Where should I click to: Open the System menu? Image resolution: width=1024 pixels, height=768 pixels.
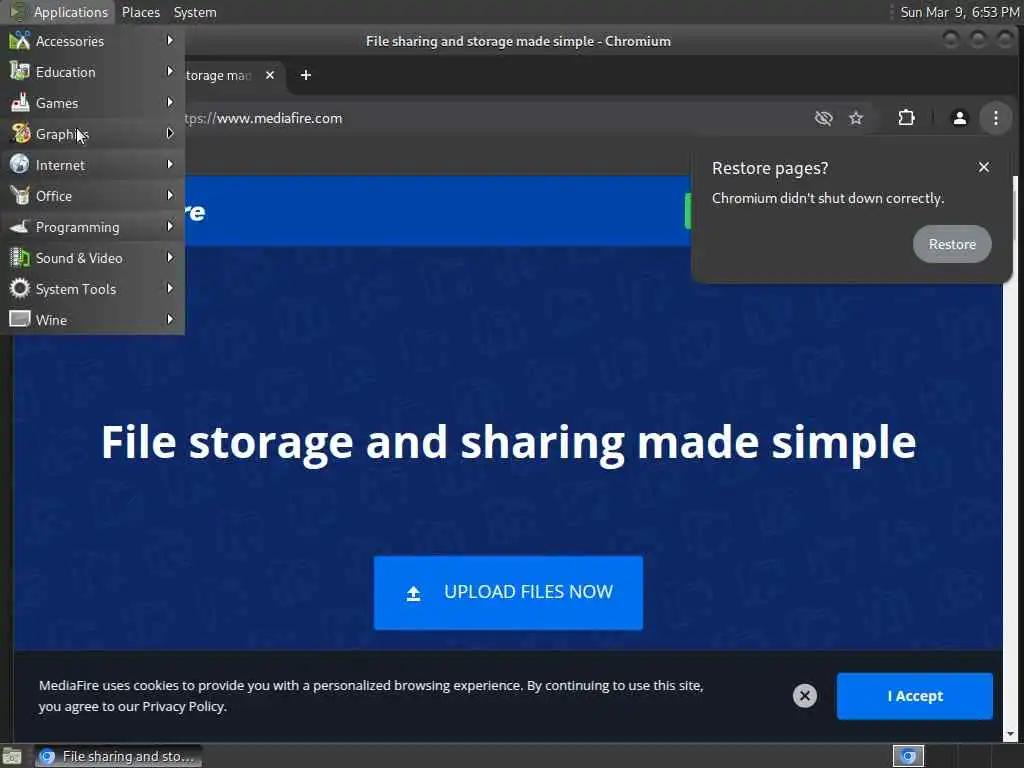(195, 12)
